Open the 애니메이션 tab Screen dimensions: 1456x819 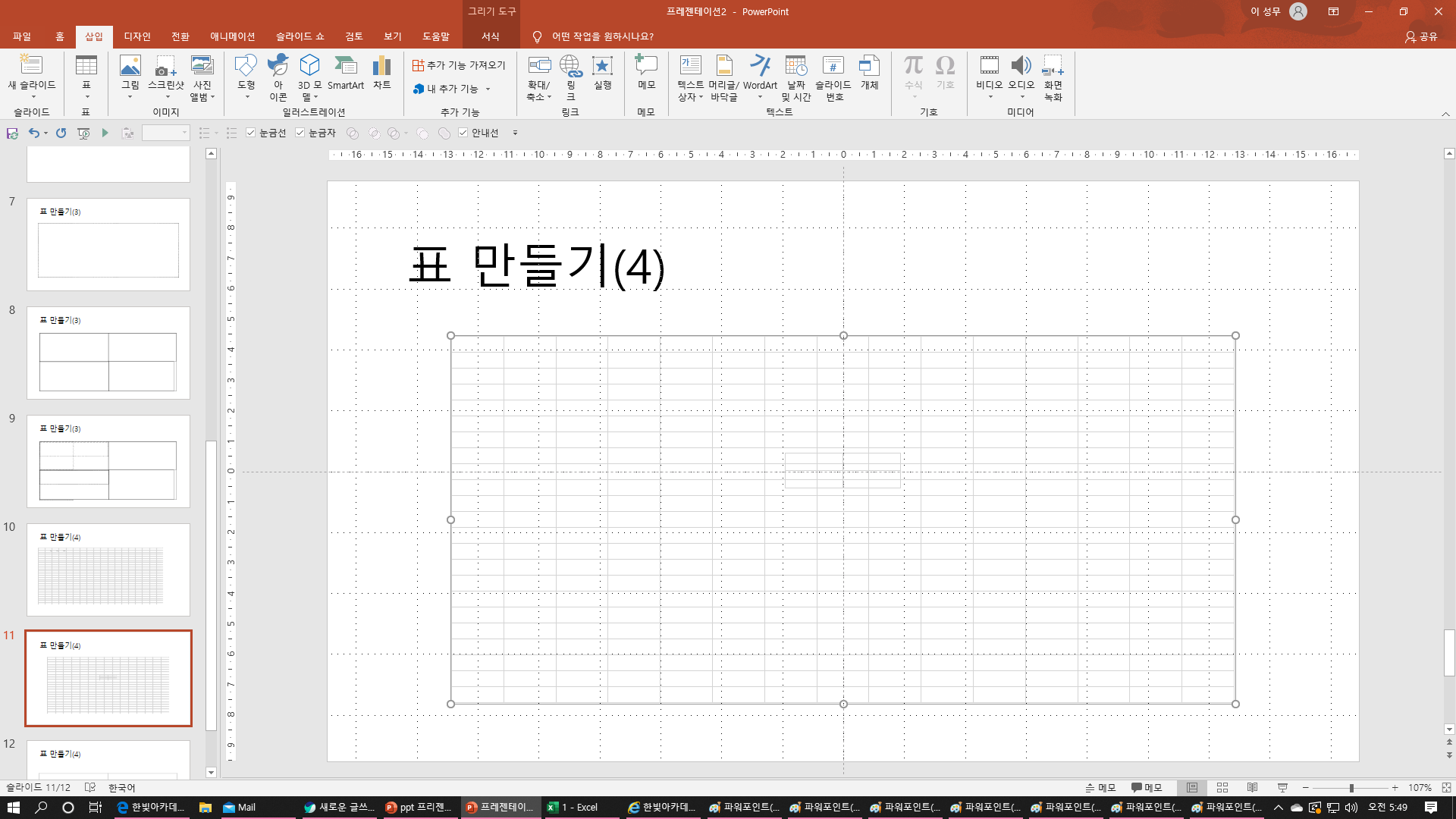(232, 36)
